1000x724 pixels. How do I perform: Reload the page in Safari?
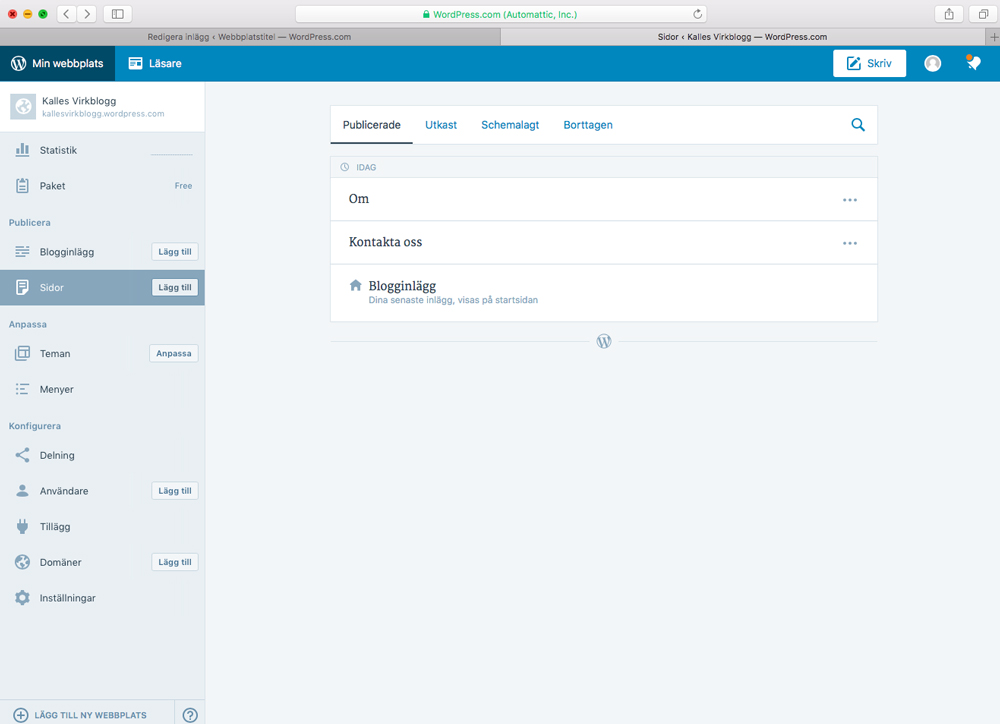pyautogui.click(x=697, y=14)
